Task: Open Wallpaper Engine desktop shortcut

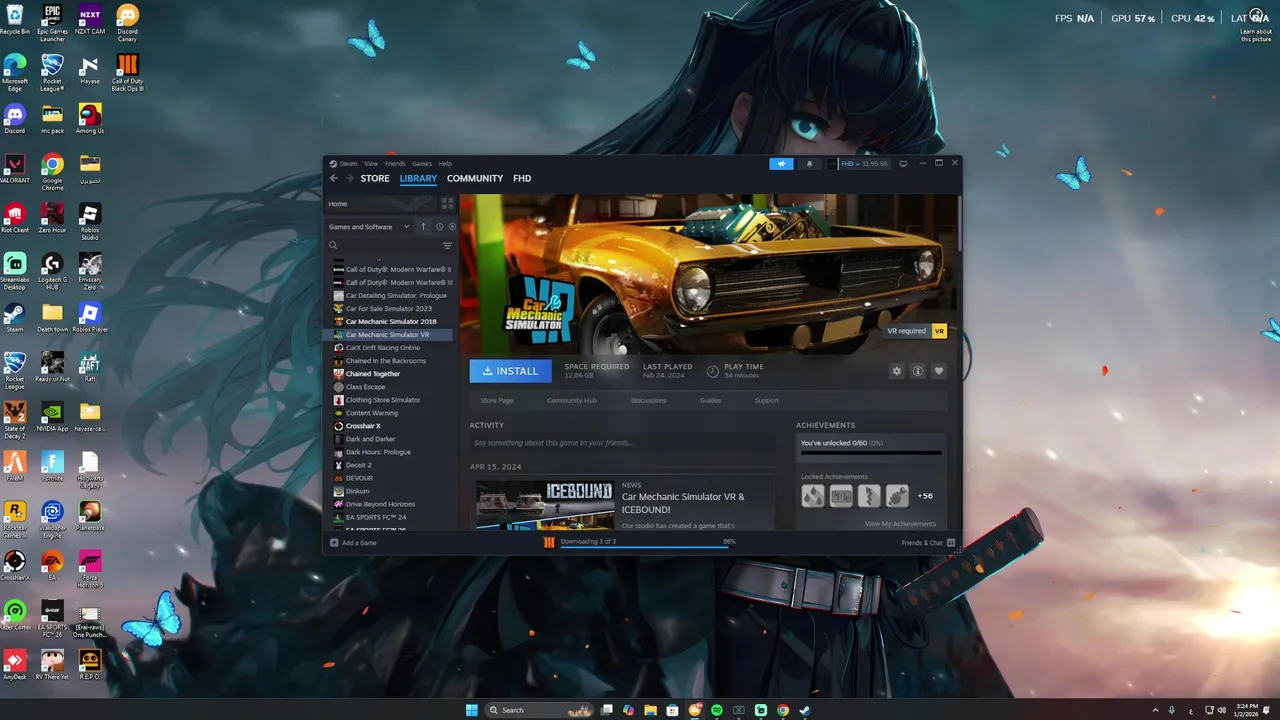Action: point(52,516)
